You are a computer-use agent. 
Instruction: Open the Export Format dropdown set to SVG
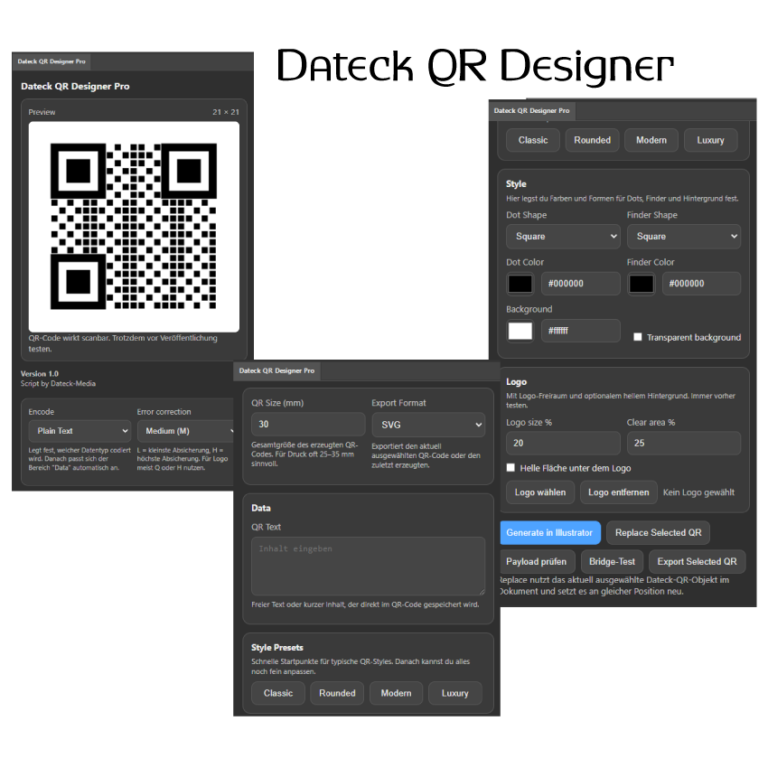click(x=428, y=425)
